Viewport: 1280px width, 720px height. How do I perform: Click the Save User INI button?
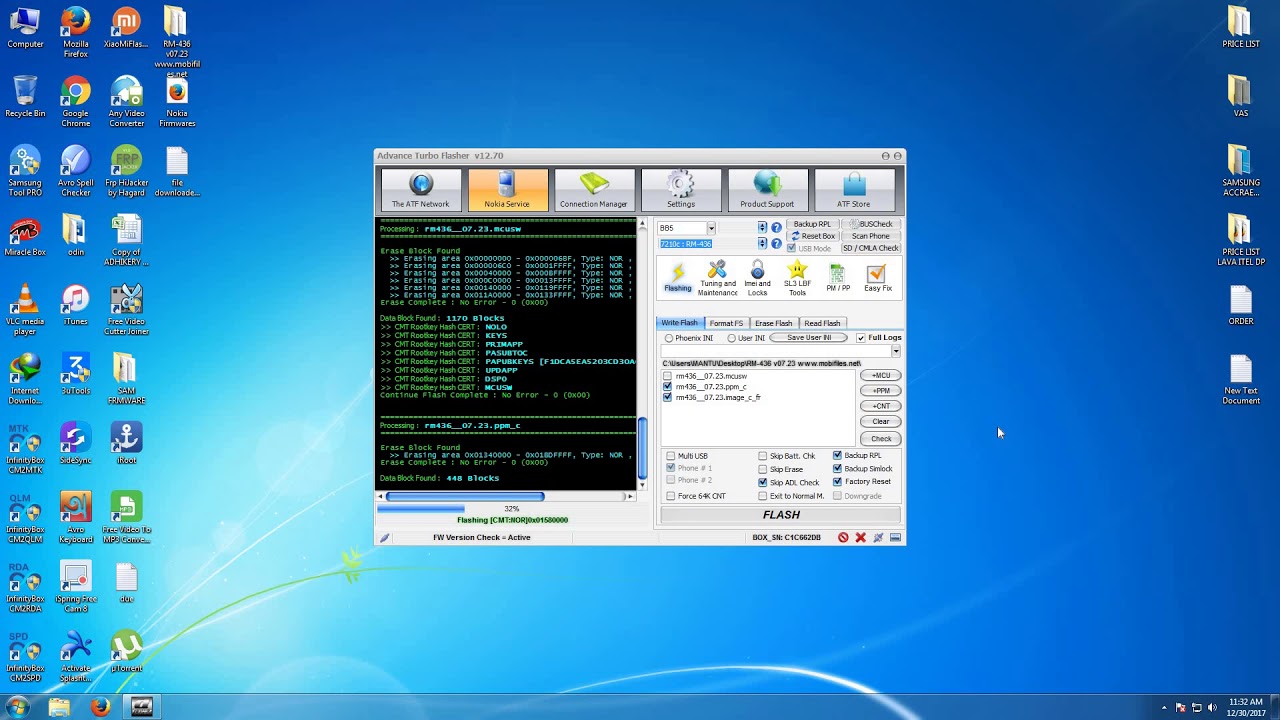(809, 338)
